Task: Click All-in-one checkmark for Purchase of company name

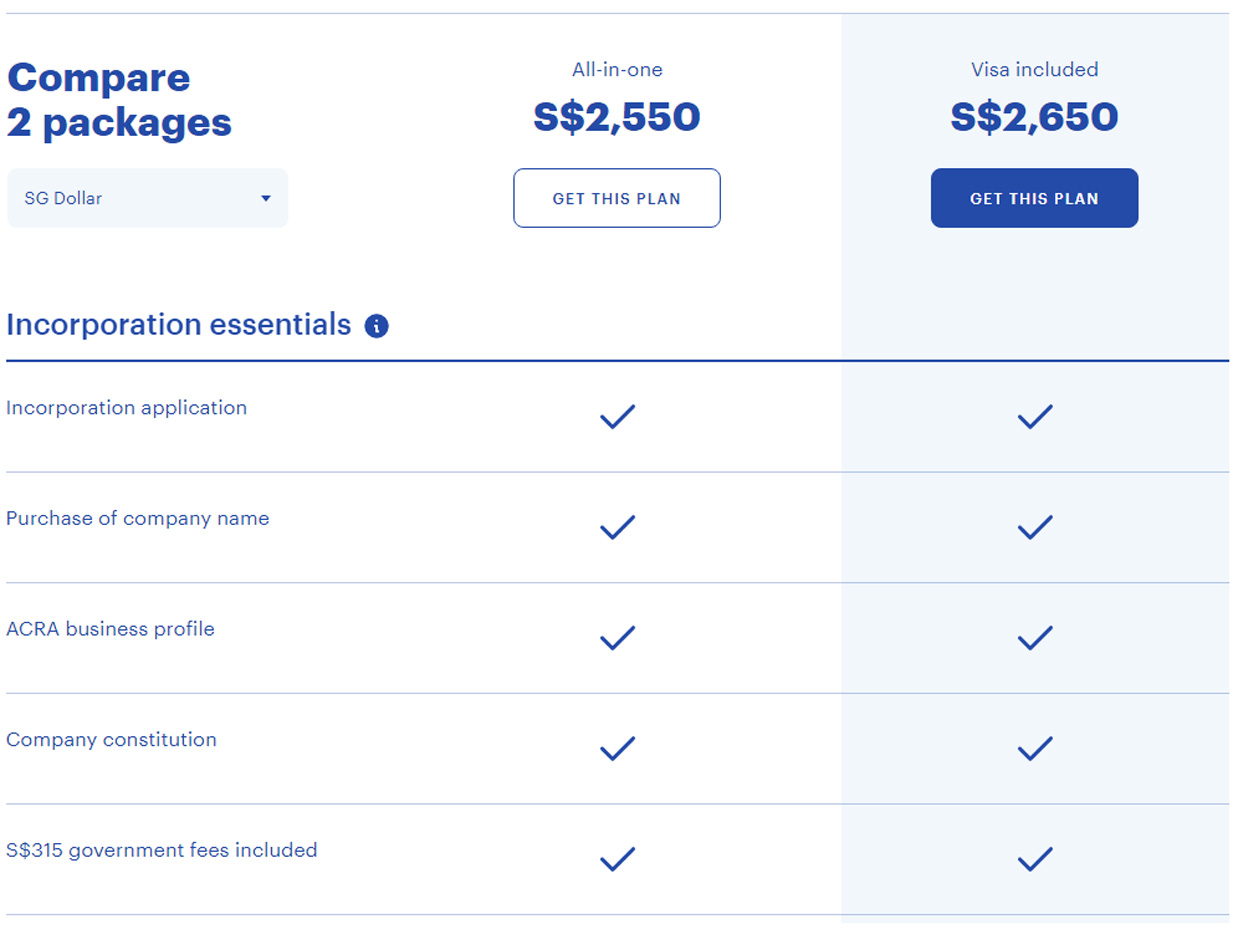Action: 617,527
